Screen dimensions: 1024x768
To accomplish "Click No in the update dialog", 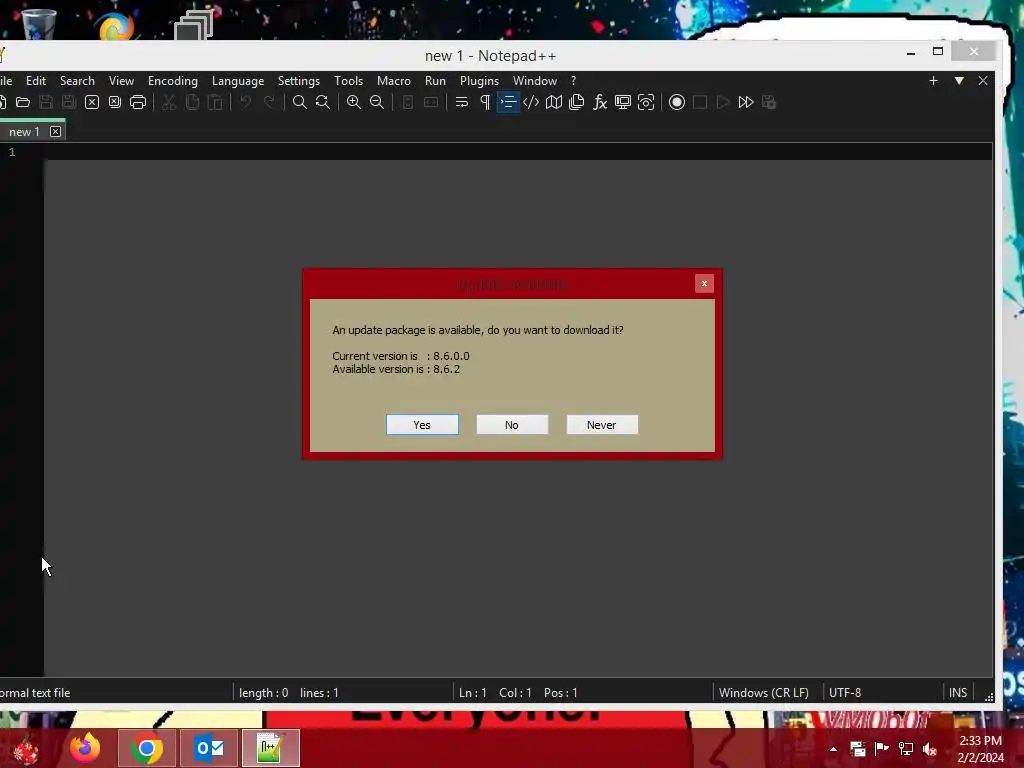I will tap(512, 424).
